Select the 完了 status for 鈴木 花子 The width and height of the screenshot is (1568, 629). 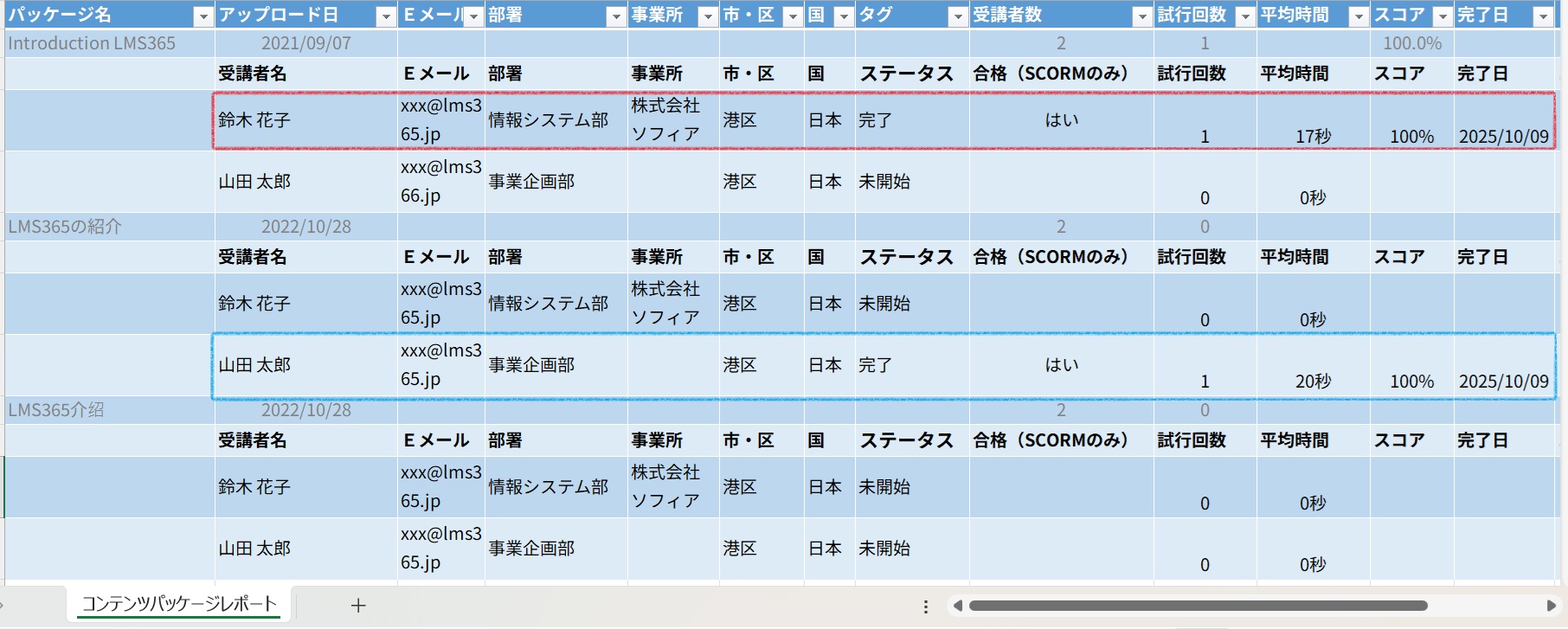click(x=912, y=120)
